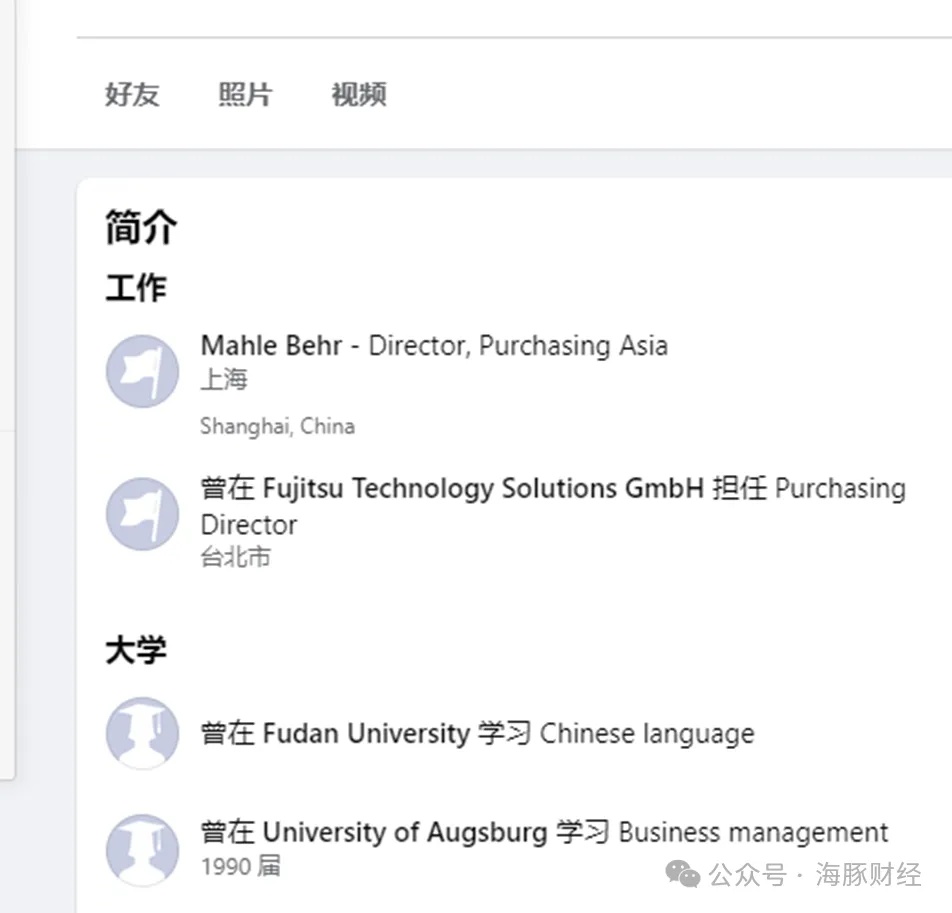Select the 视频 (Videos) tab

358,95
